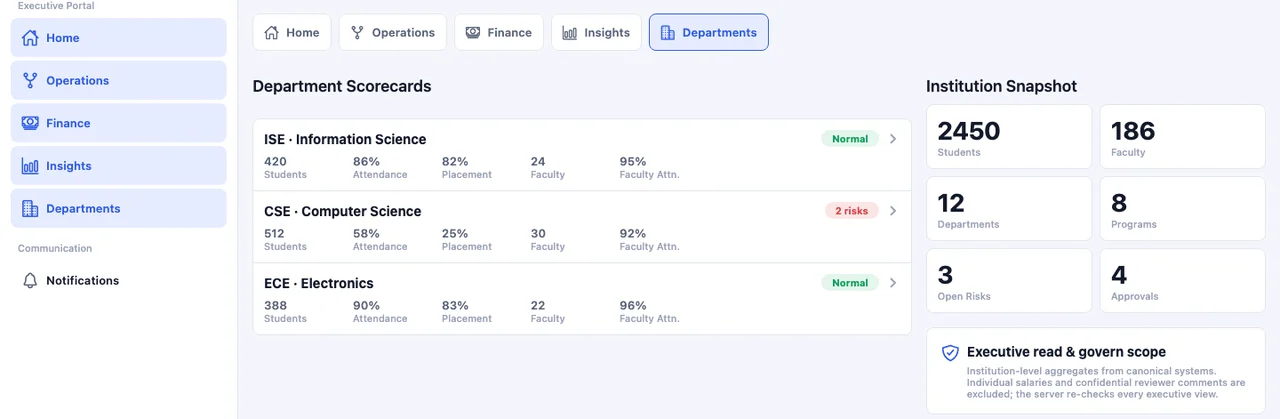Click the chart icon in top Insights tab
The width and height of the screenshot is (1280, 419).
point(570,32)
